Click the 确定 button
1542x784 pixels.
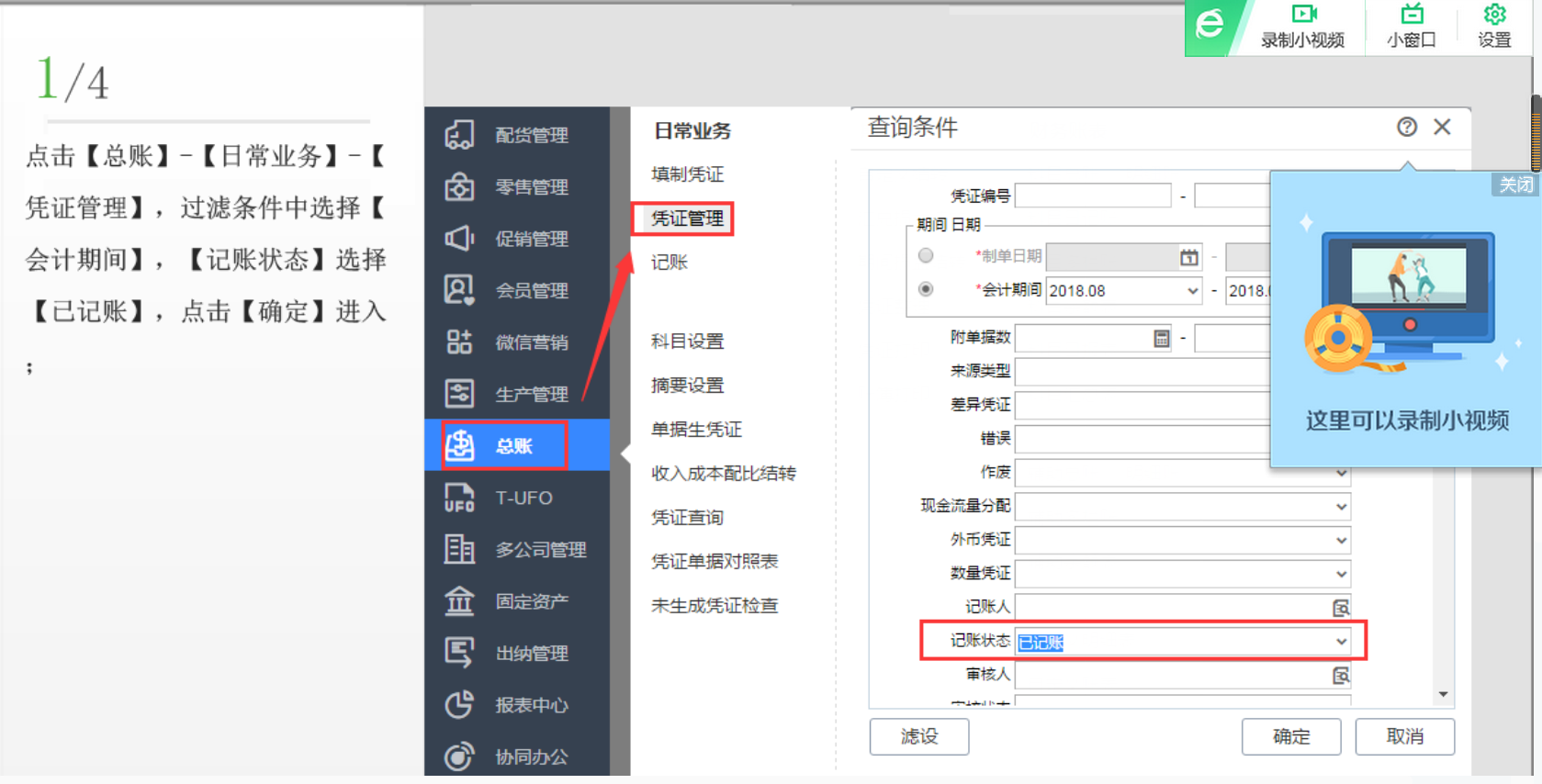(x=1291, y=736)
